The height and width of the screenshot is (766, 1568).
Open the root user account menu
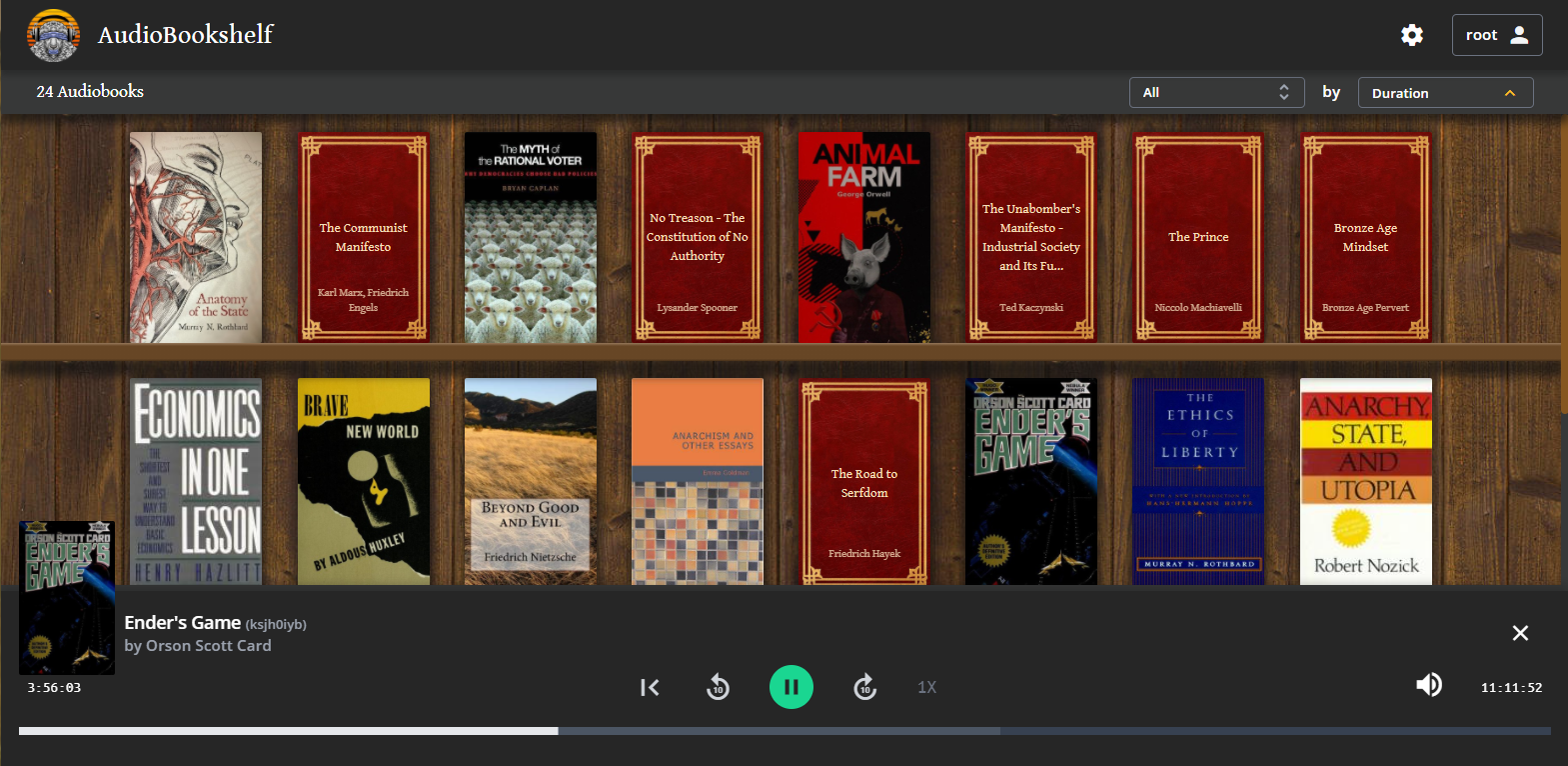point(1496,35)
